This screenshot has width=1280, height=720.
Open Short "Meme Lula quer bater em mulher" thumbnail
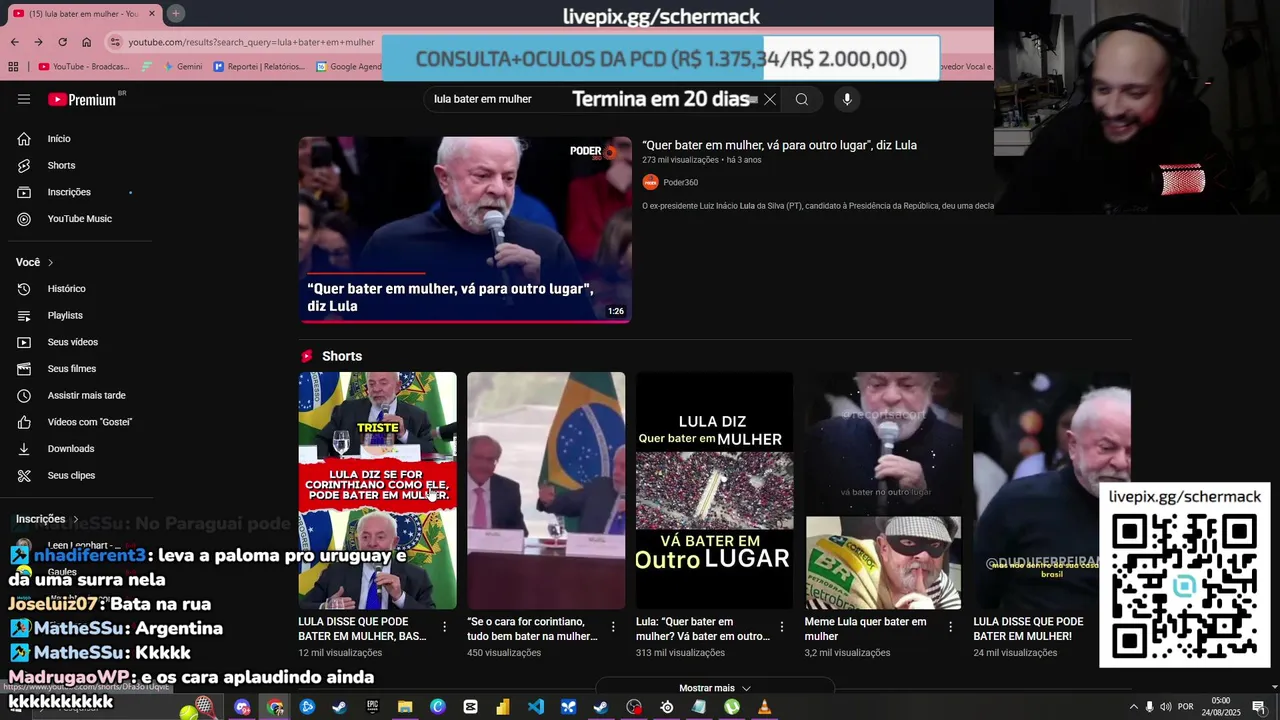point(884,490)
